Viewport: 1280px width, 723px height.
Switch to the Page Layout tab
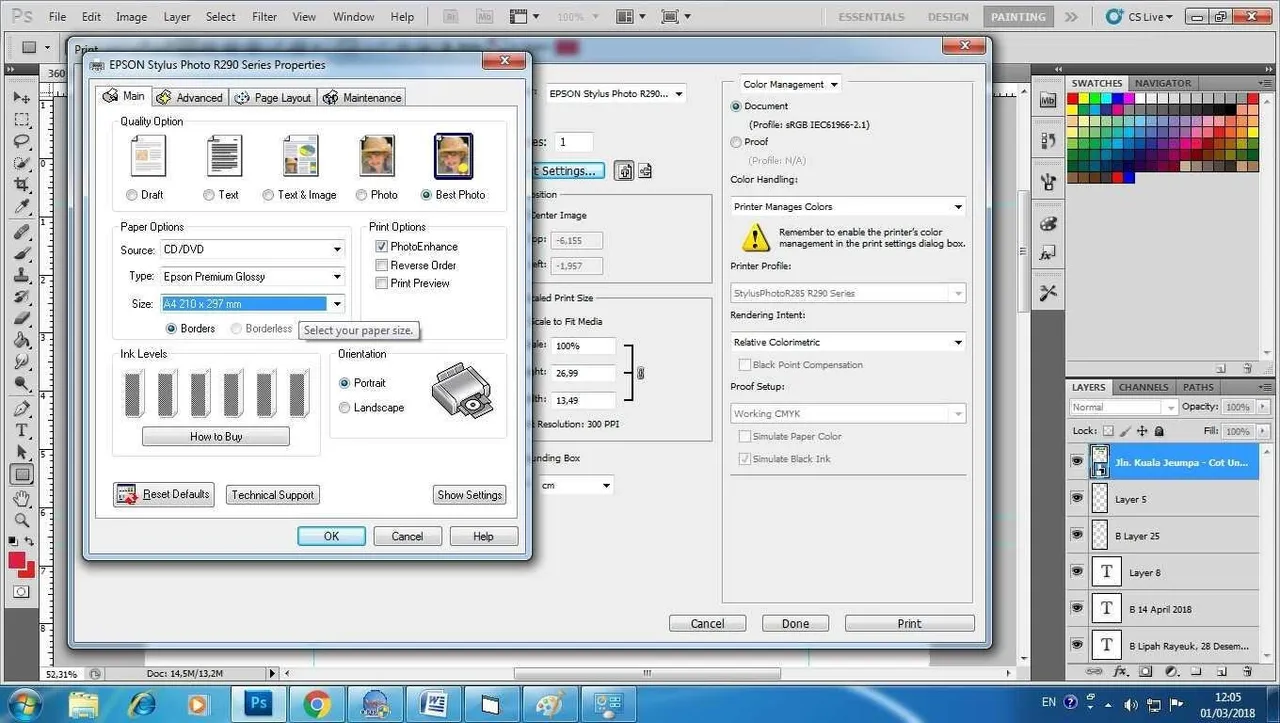click(273, 97)
